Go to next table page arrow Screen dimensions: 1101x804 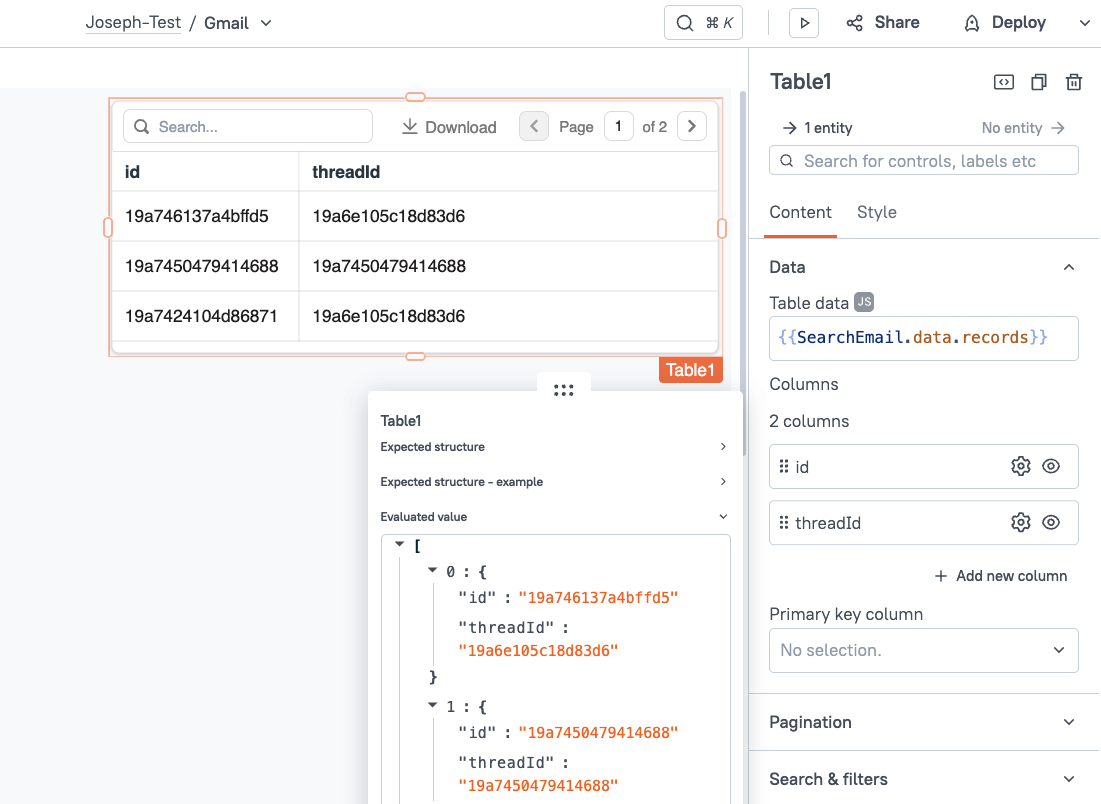coord(692,126)
